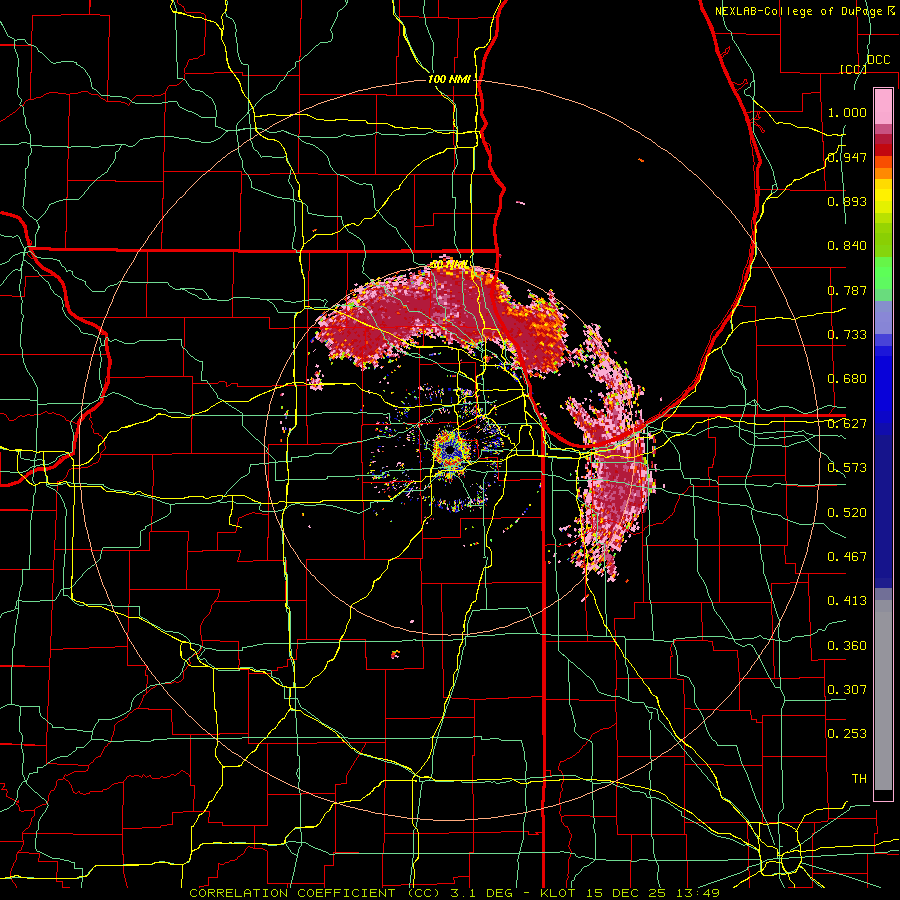Viewport: 900px width, 900px height.
Task: Click the 0.733 scale value
Action: point(847,335)
